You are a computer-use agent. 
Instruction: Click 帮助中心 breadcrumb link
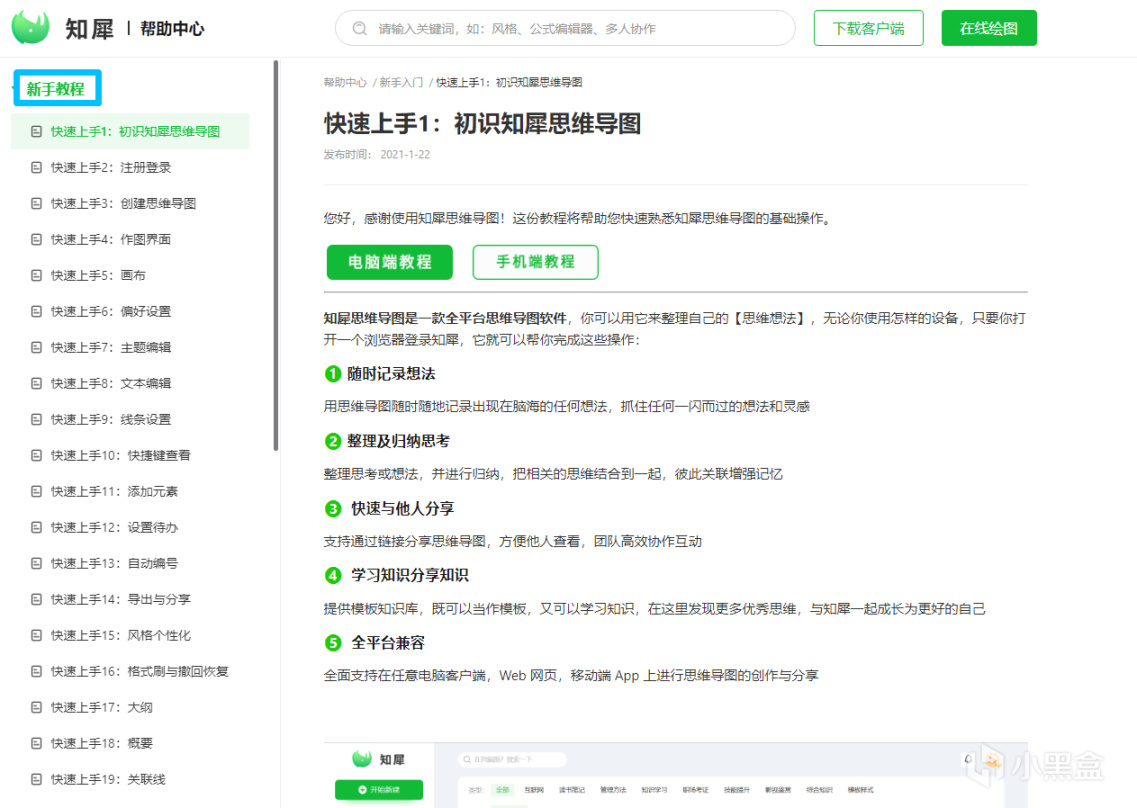coord(345,83)
